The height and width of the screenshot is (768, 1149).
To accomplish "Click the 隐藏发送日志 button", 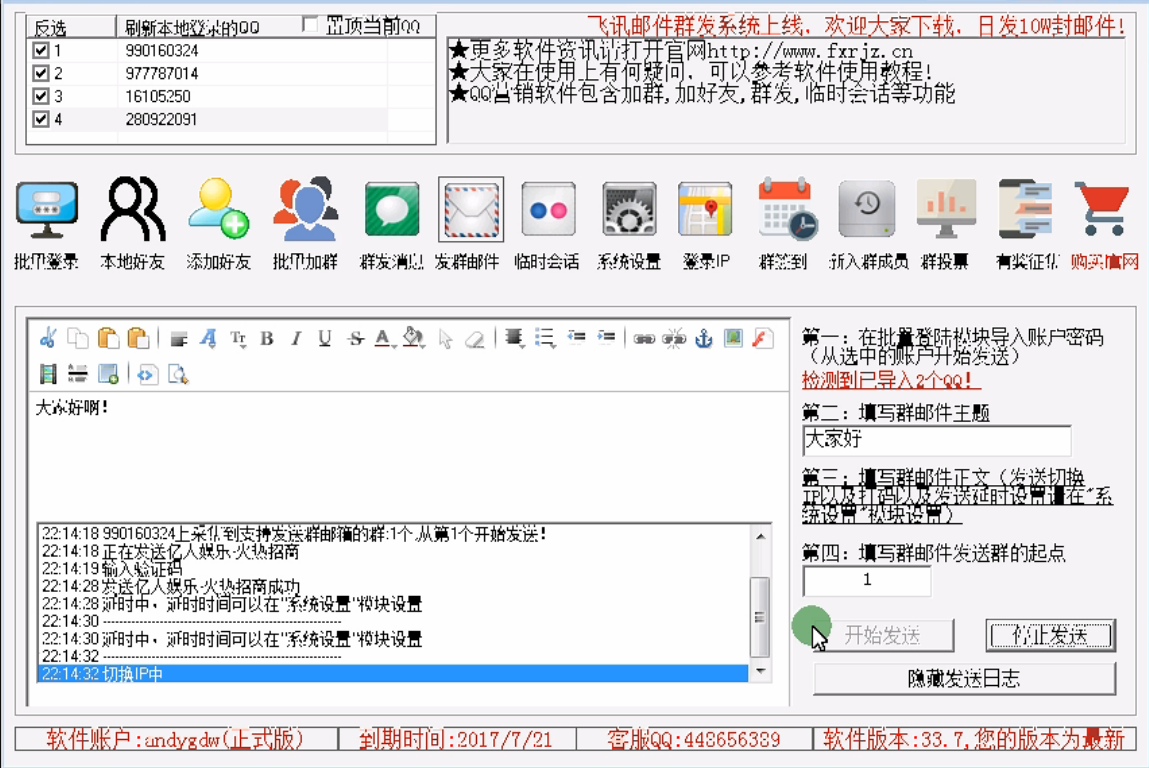I will pos(964,678).
